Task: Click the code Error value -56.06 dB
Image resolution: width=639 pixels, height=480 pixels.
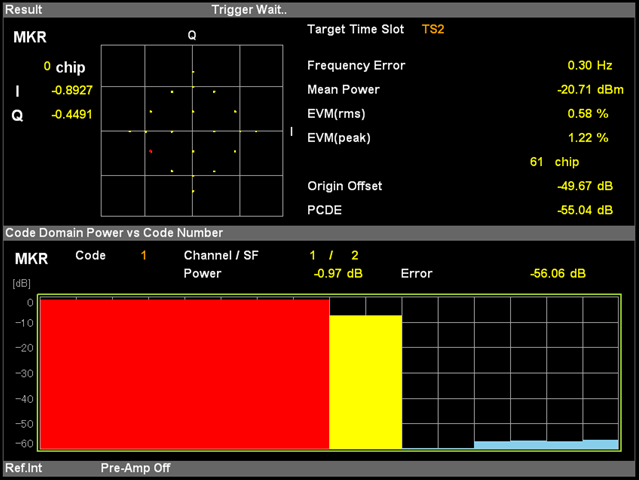Action: pos(557,273)
